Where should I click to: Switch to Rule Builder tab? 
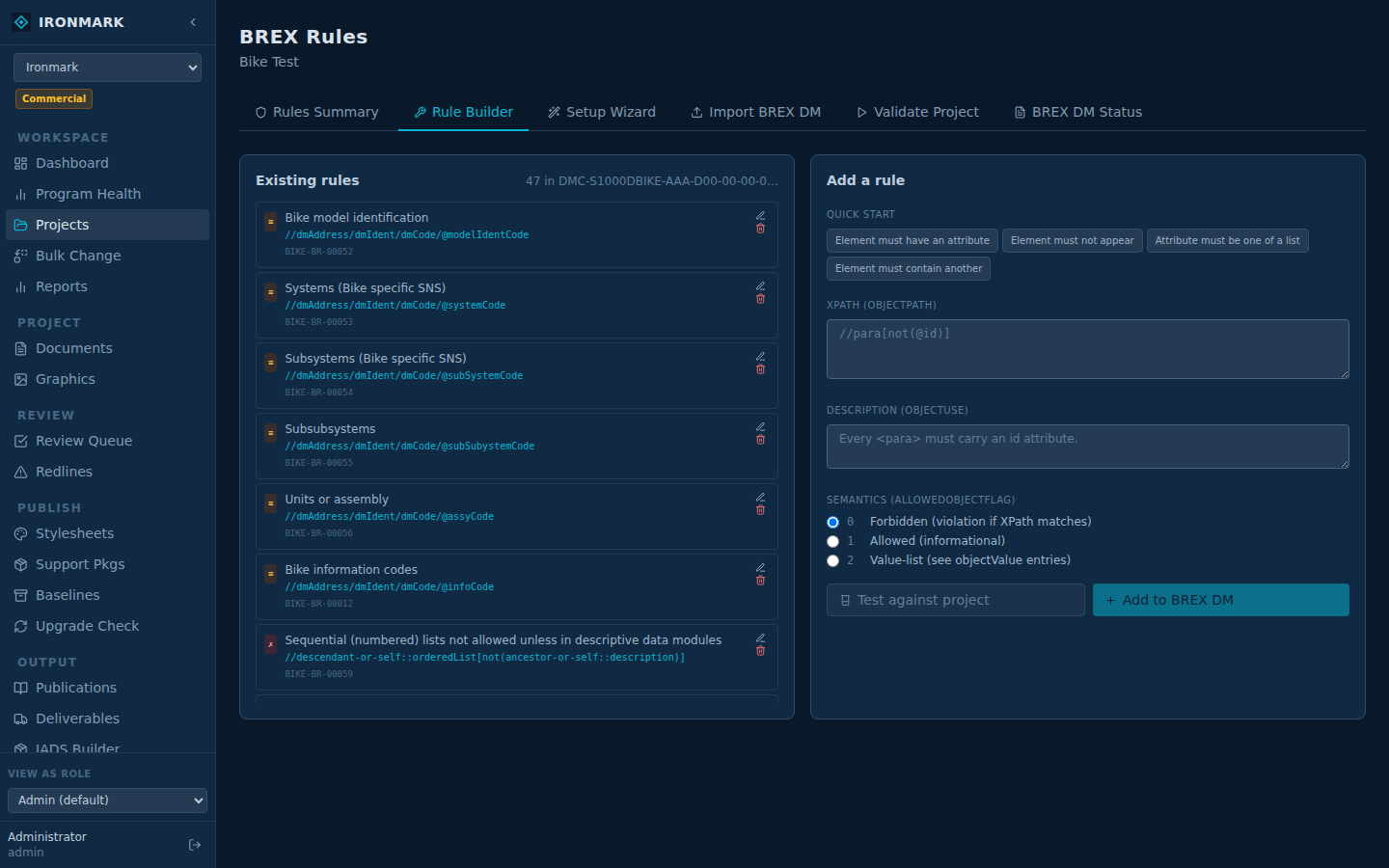[x=463, y=112]
